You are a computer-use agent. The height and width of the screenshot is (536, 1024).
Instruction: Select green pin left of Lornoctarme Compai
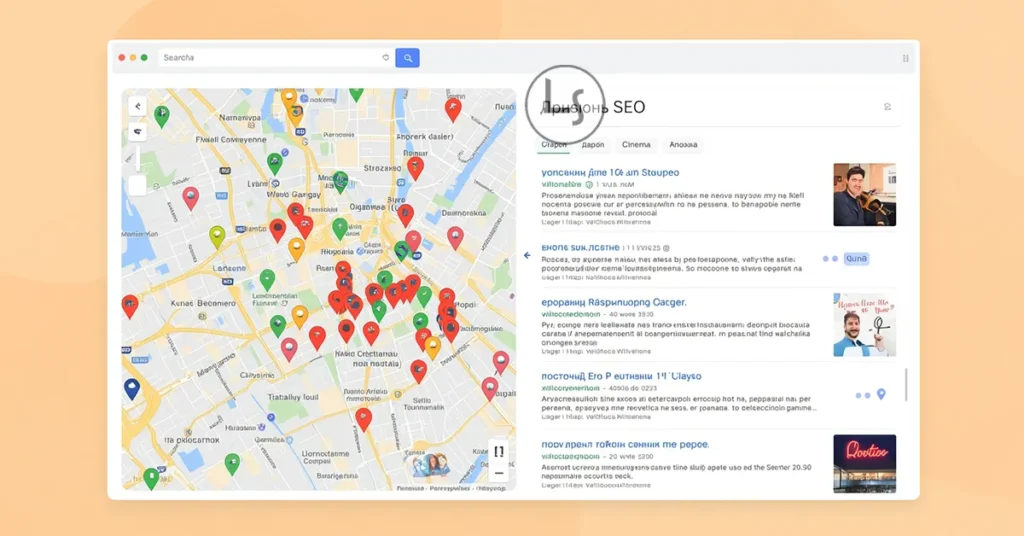click(x=232, y=464)
